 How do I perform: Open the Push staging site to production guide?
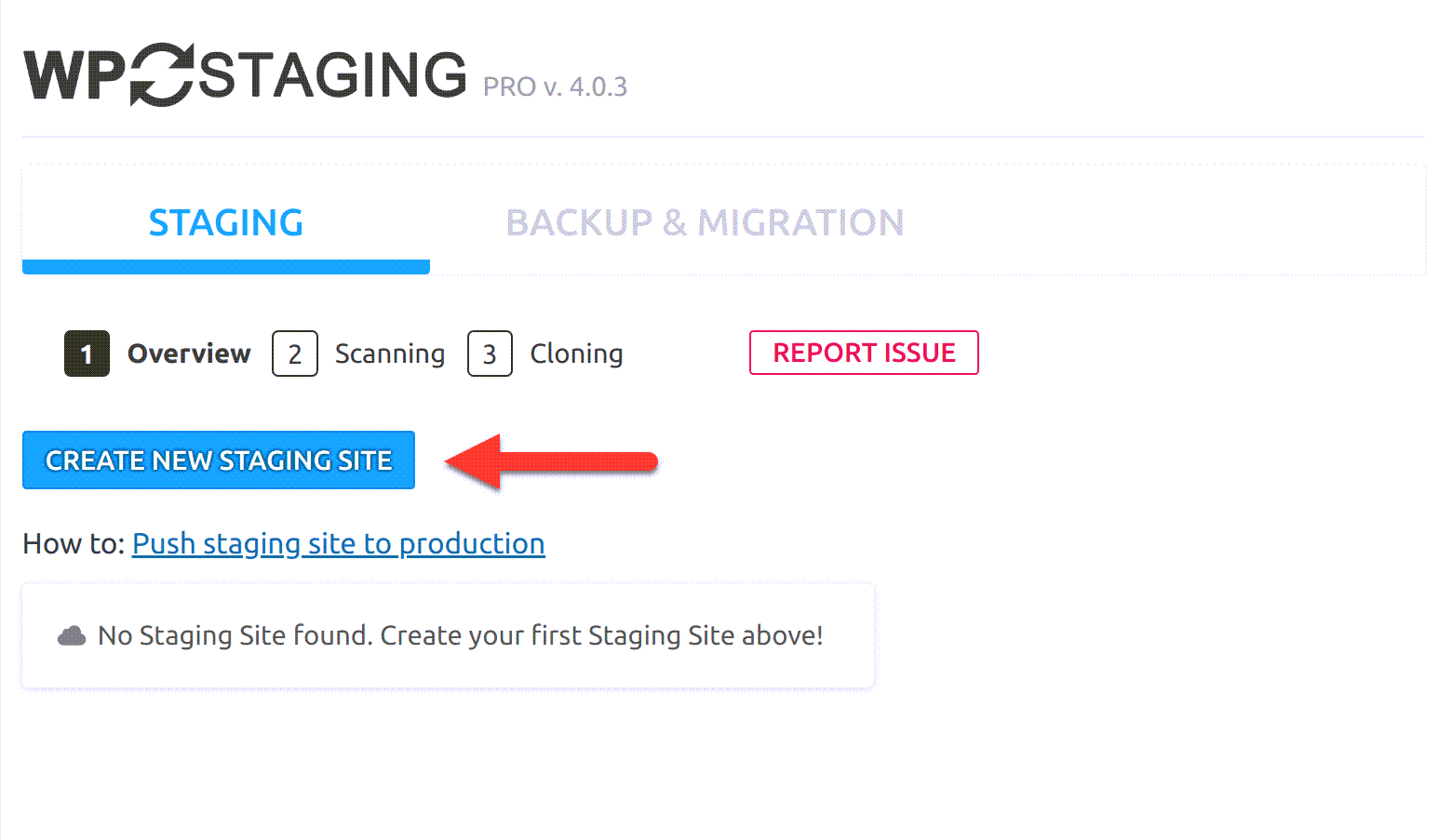(x=338, y=543)
